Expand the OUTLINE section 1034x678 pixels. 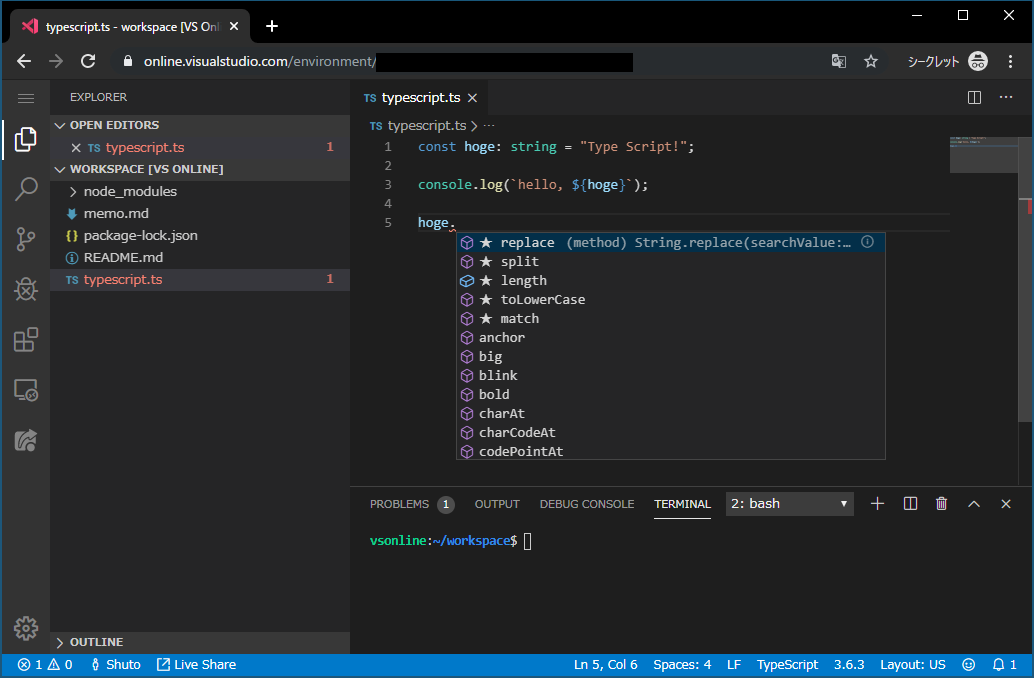click(x=96, y=642)
